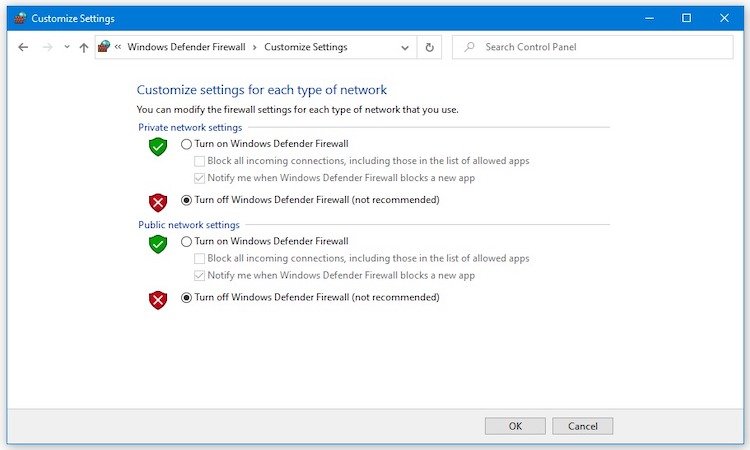This screenshot has height=450, width=750.
Task: Toggle Notify me checkbox under Private network
Action: pos(199,178)
